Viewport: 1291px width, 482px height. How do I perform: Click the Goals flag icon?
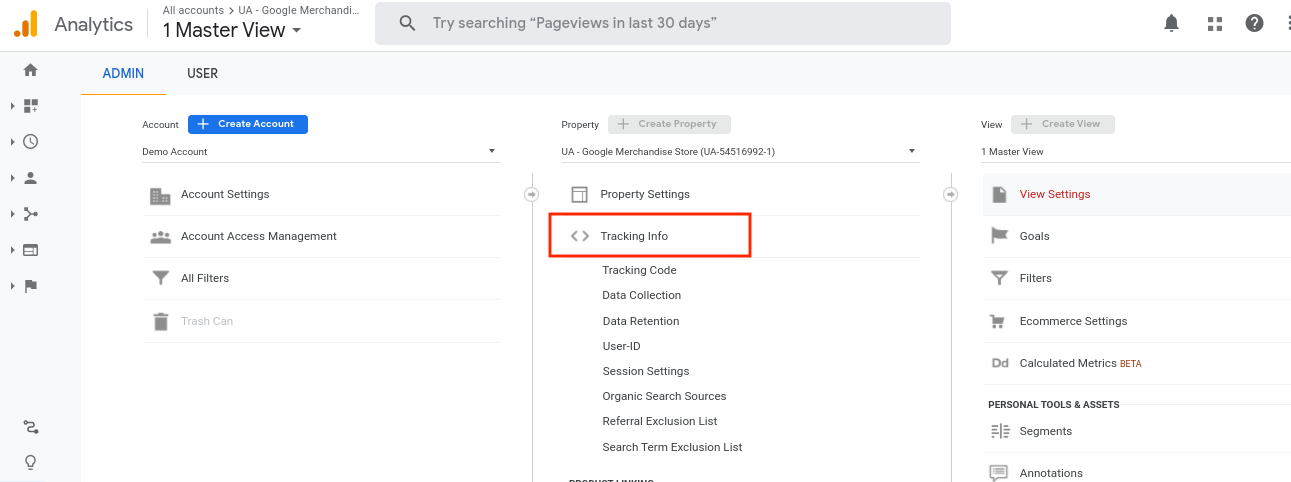(998, 237)
